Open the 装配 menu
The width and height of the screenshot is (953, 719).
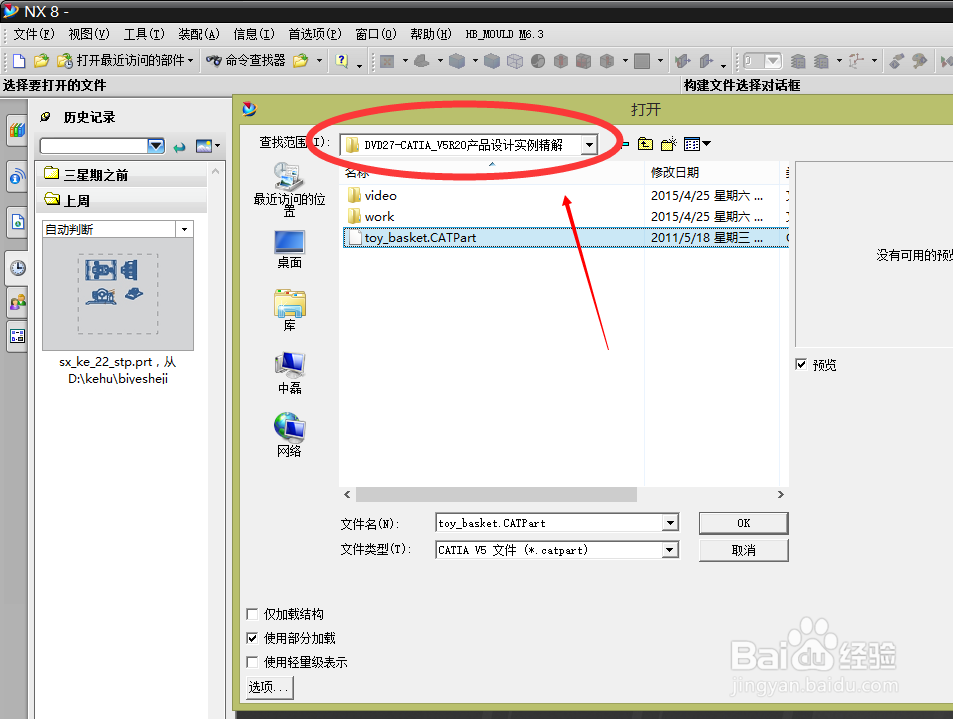pos(197,33)
